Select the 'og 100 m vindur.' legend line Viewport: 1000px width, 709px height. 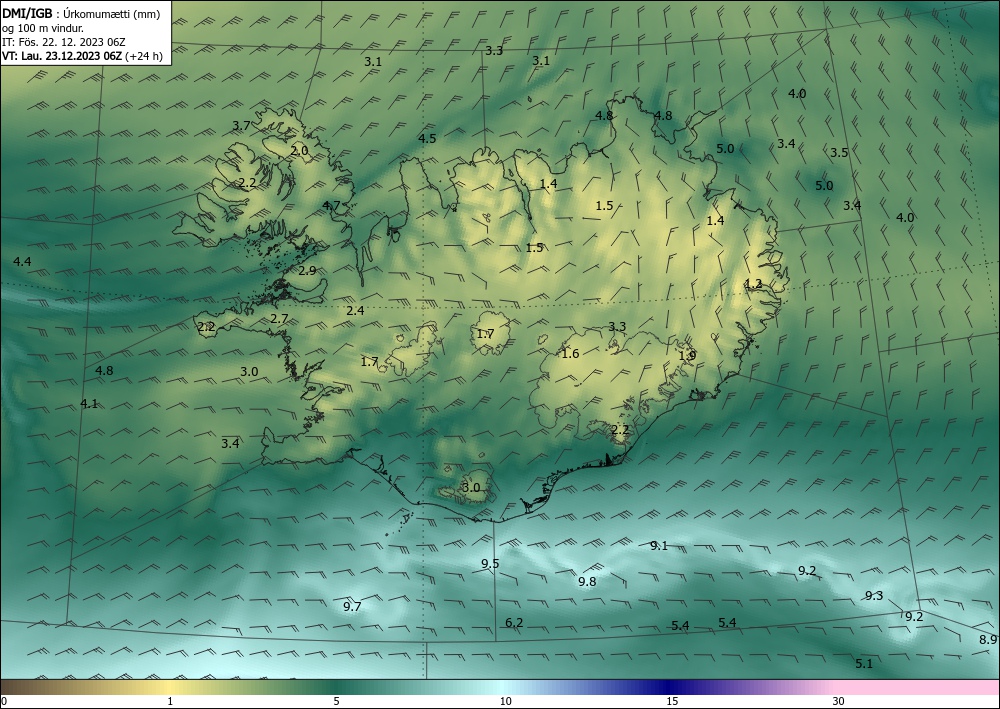pyautogui.click(x=43, y=28)
